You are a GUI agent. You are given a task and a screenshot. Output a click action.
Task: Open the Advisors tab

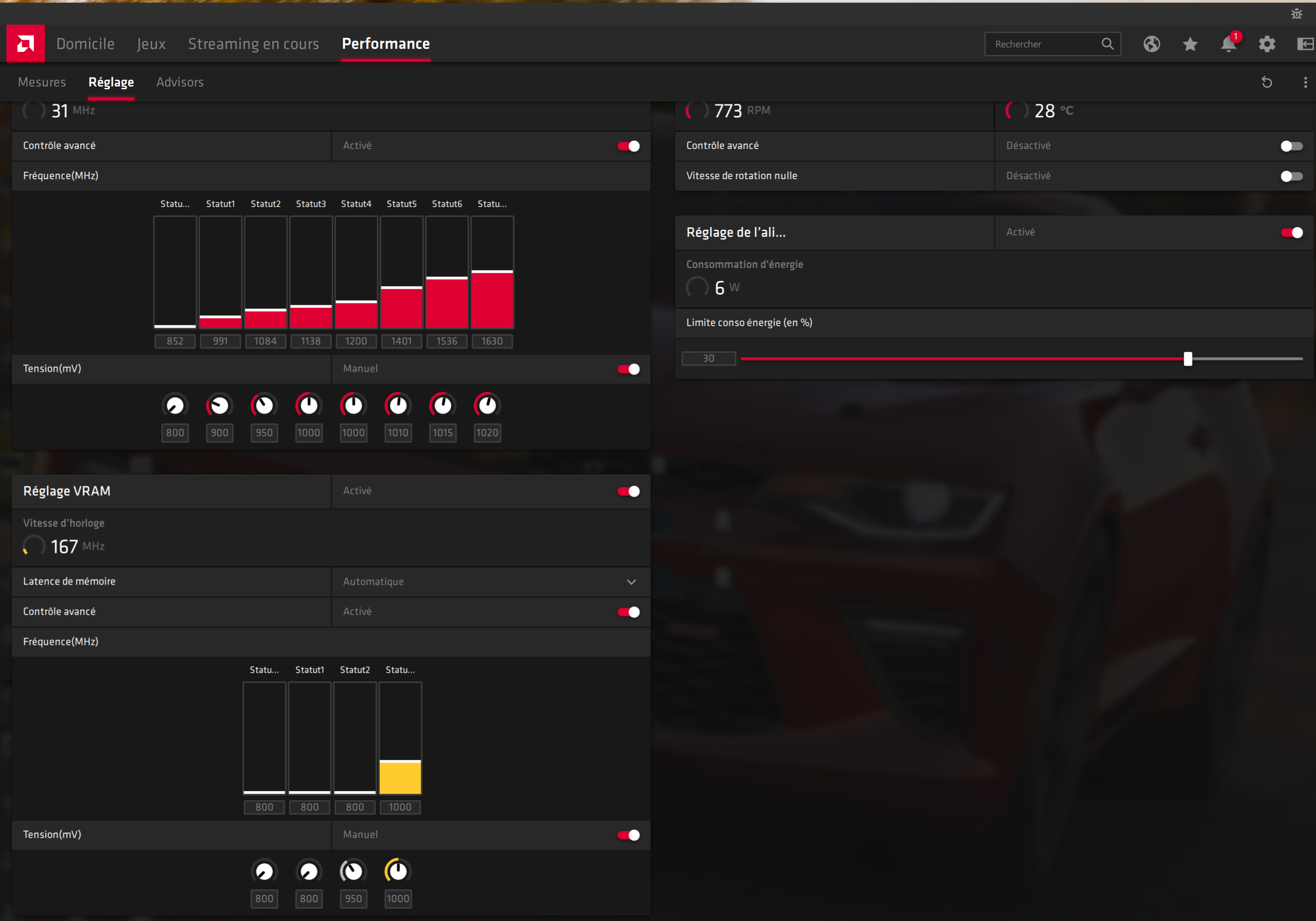[x=180, y=82]
